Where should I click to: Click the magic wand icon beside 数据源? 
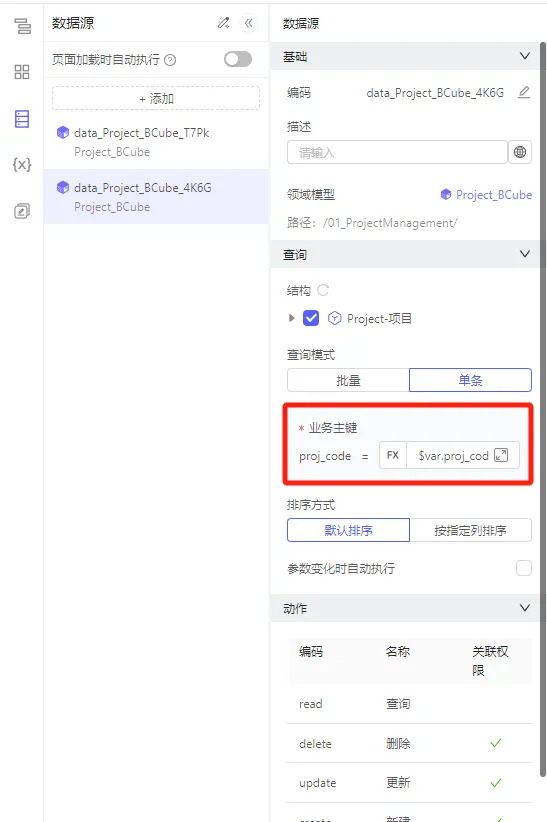click(223, 23)
